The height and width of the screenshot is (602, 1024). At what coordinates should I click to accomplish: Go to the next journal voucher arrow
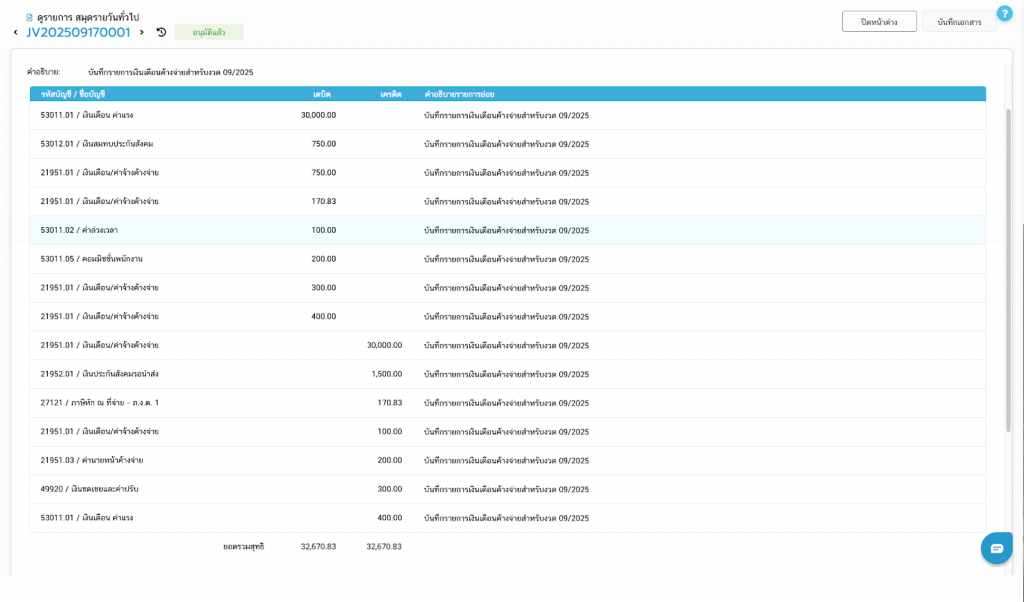click(x=142, y=33)
